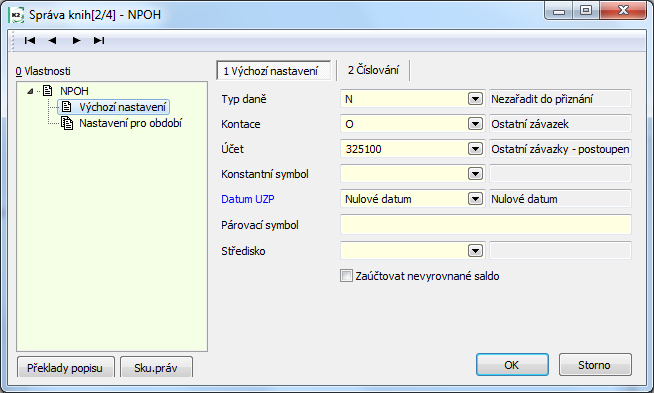
Task: Click the blue Datum UZP label link
Action: pos(248,199)
